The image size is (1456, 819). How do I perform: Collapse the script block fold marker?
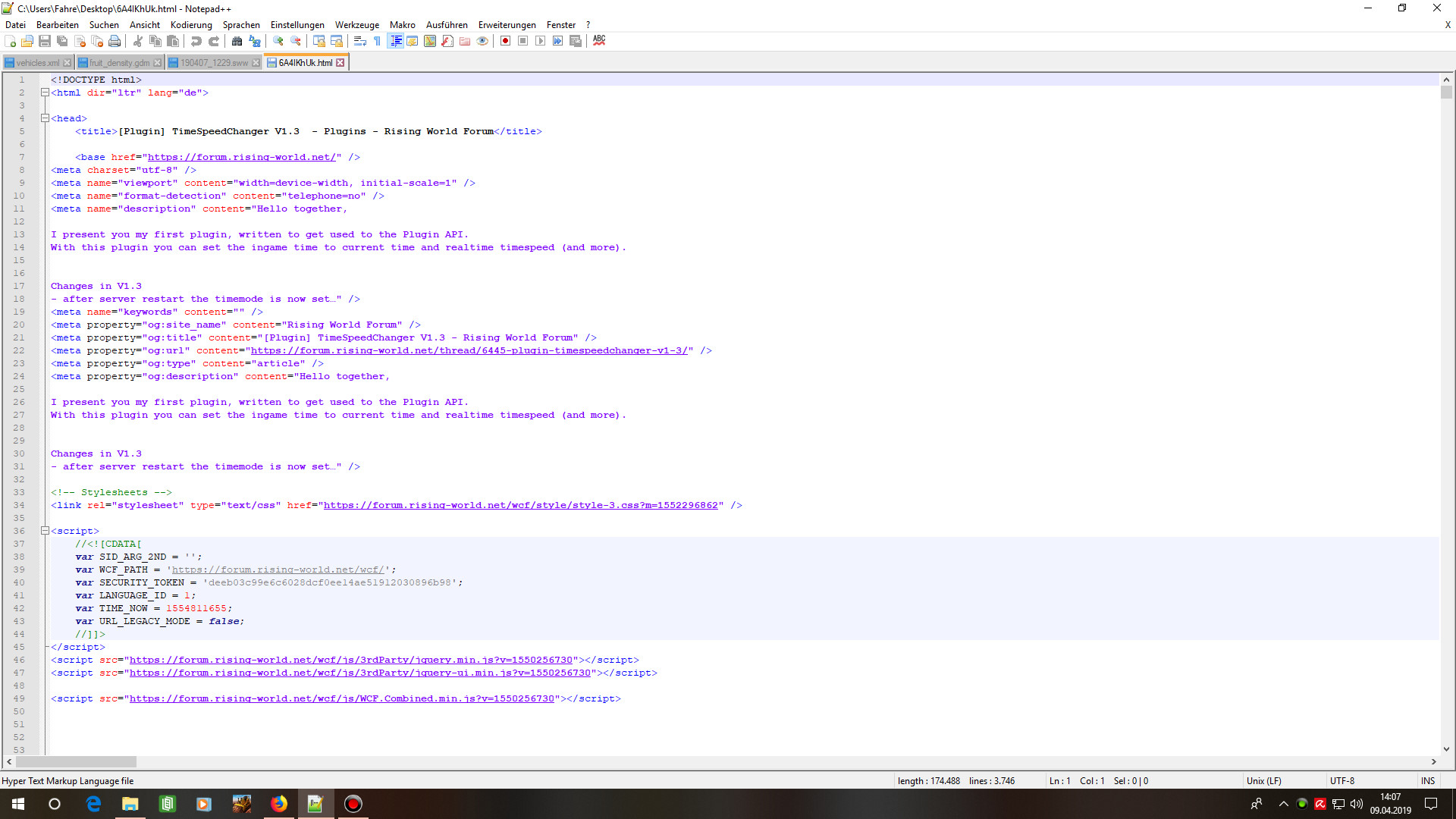(x=45, y=531)
